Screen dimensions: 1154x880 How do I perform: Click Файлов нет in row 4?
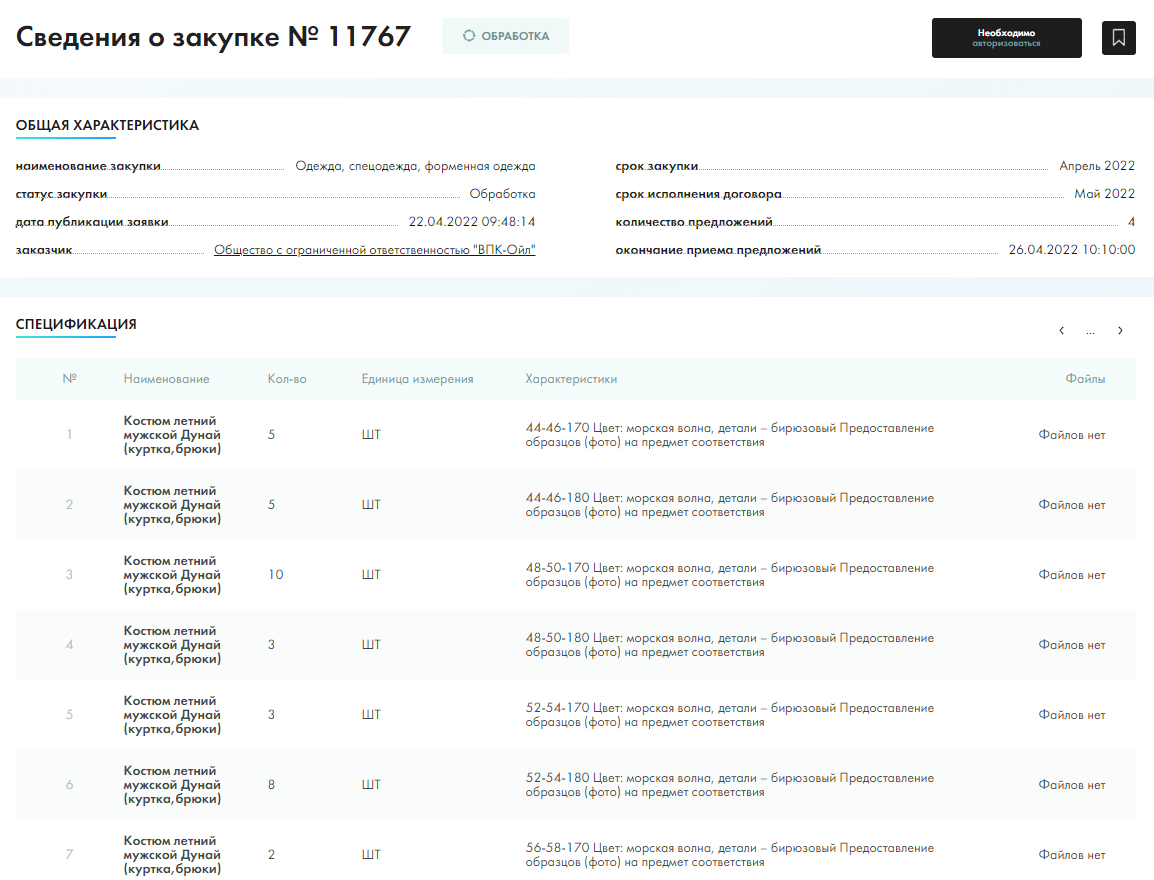[1072, 645]
